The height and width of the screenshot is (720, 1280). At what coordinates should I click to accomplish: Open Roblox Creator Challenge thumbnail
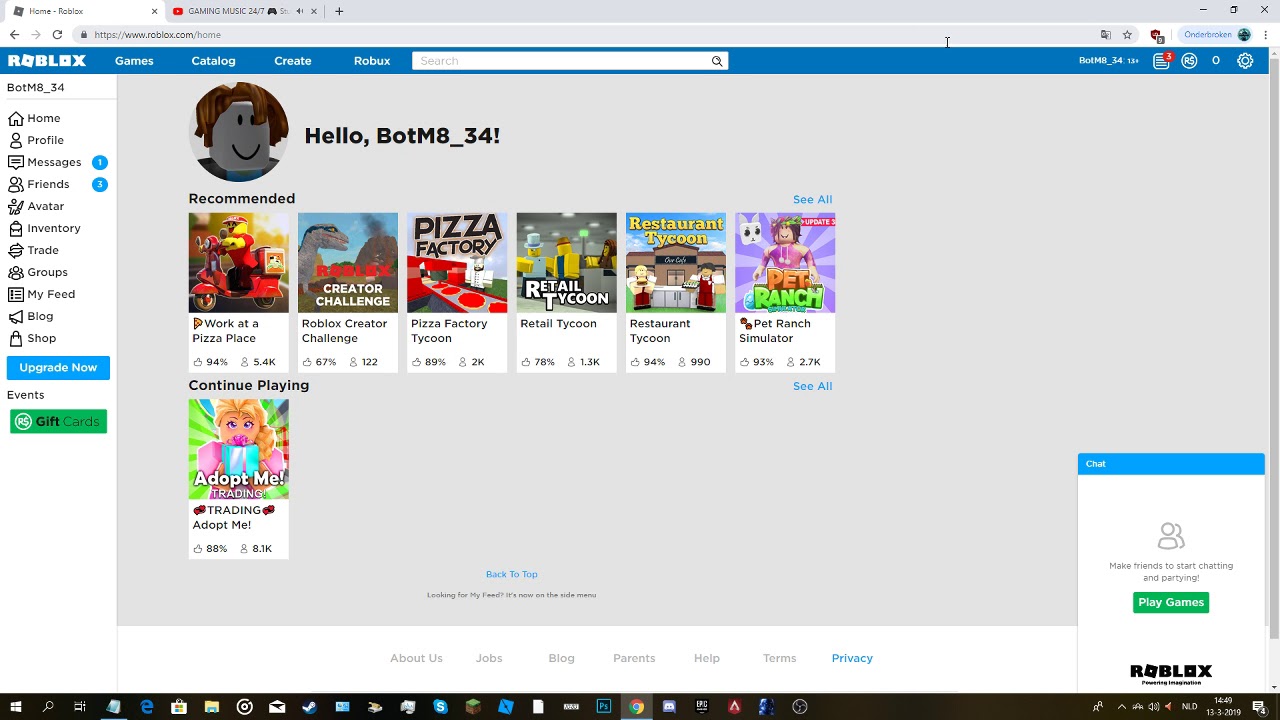[347, 262]
